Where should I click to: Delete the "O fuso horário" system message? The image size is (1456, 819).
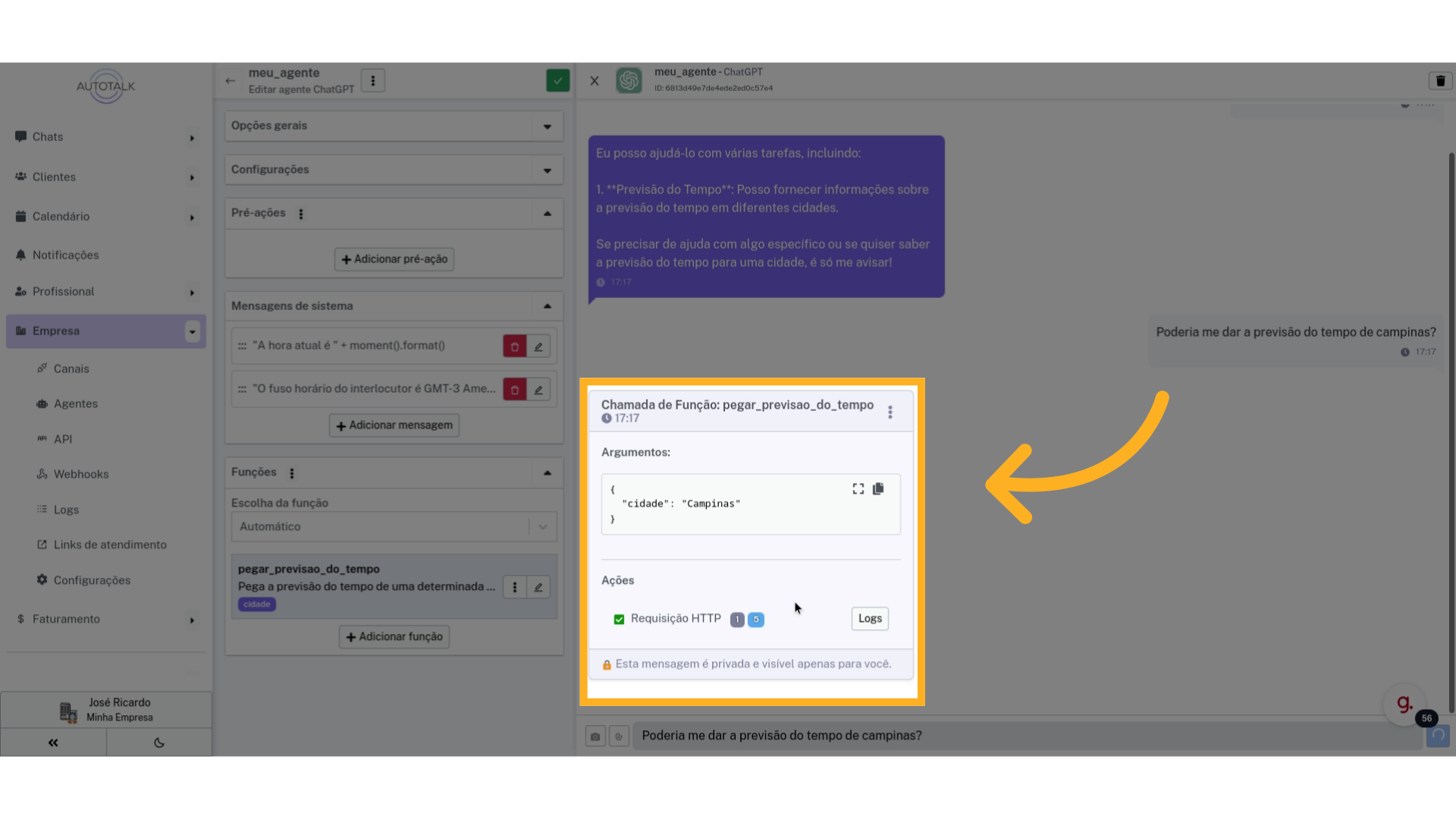(514, 390)
